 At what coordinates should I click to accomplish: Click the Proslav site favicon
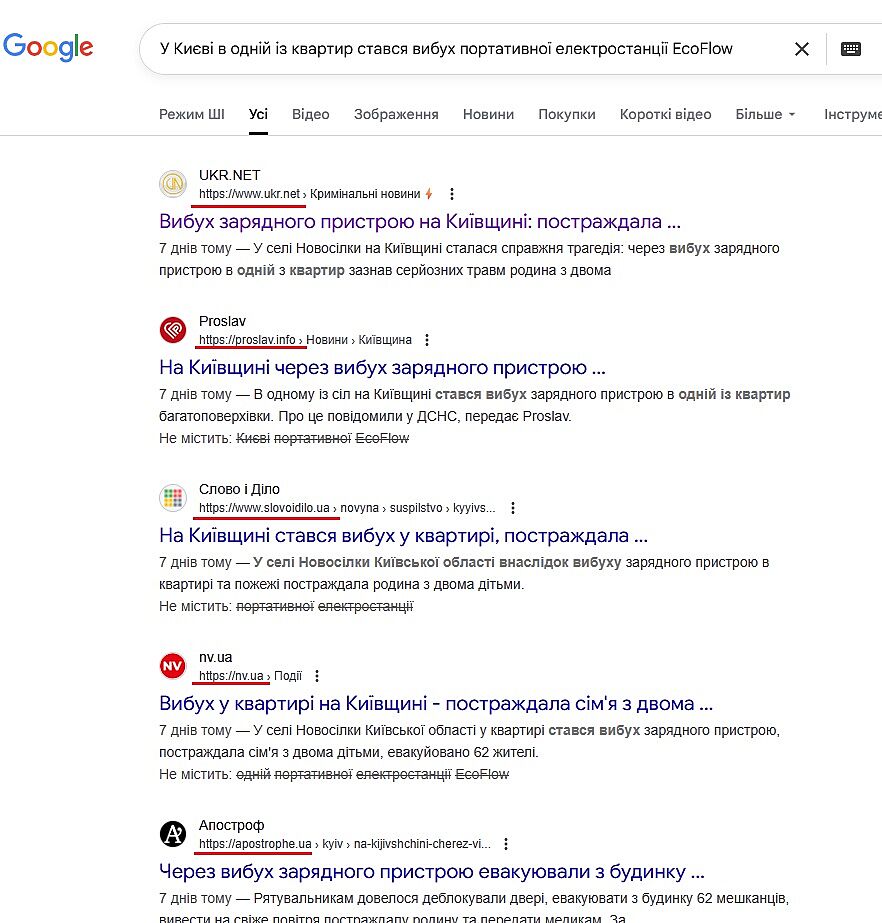click(173, 330)
